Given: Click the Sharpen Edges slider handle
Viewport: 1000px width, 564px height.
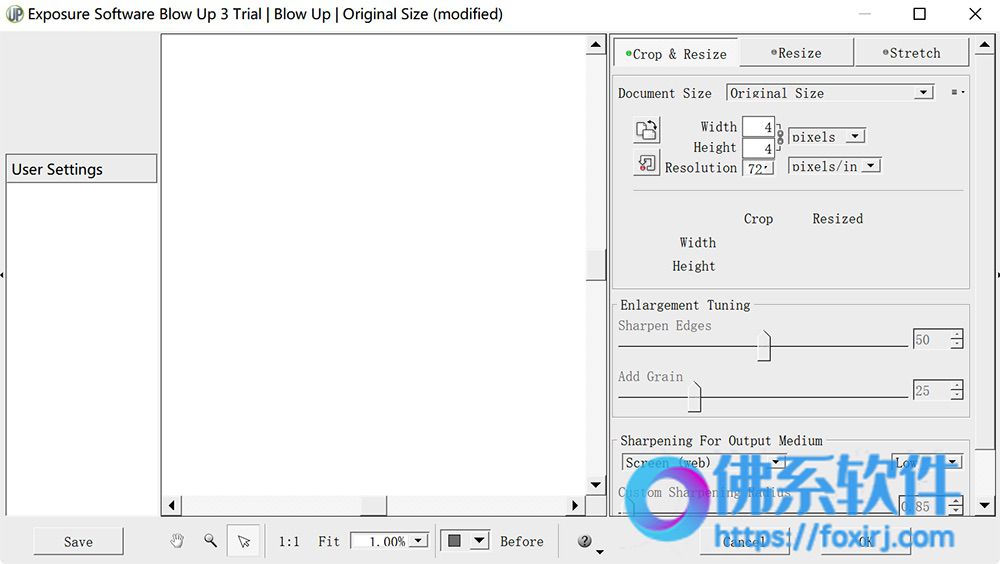Looking at the screenshot, I should click(x=764, y=346).
